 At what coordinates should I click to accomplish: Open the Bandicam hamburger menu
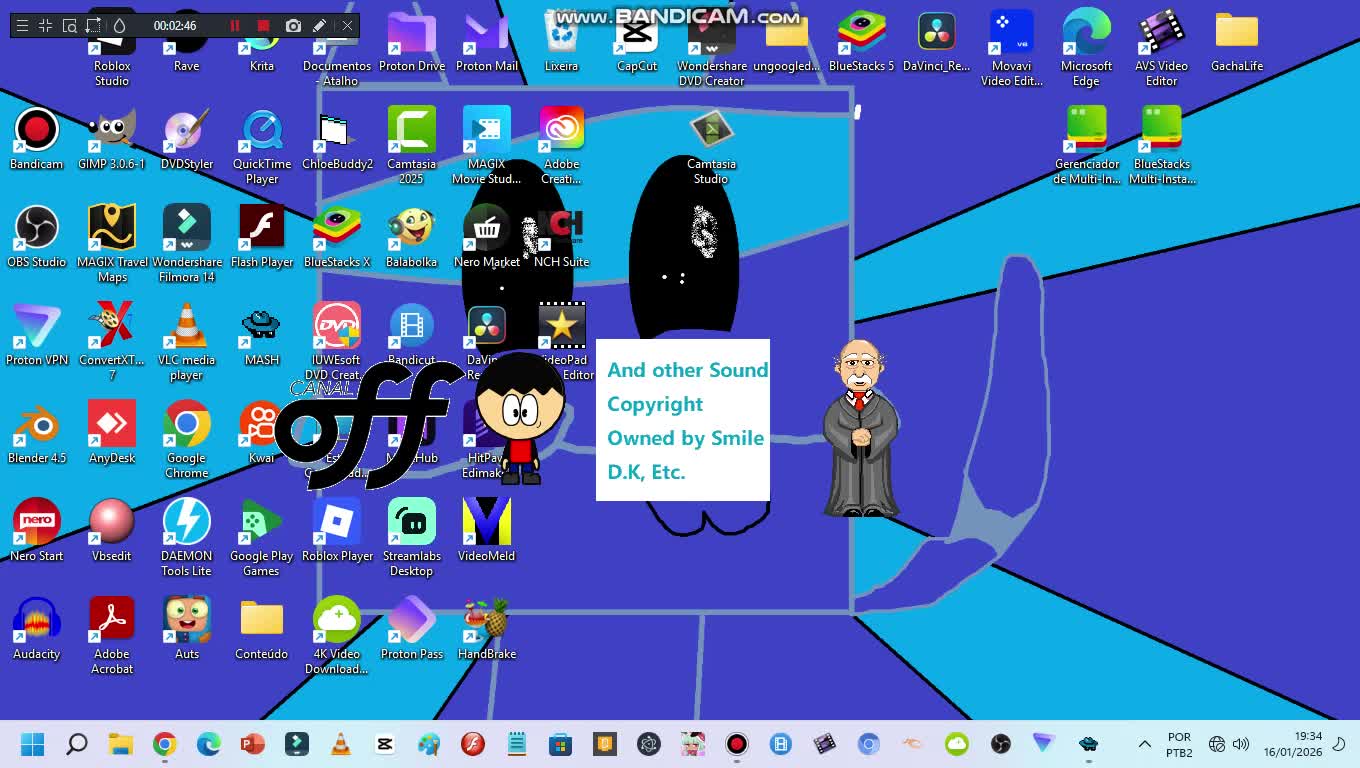[x=21, y=25]
